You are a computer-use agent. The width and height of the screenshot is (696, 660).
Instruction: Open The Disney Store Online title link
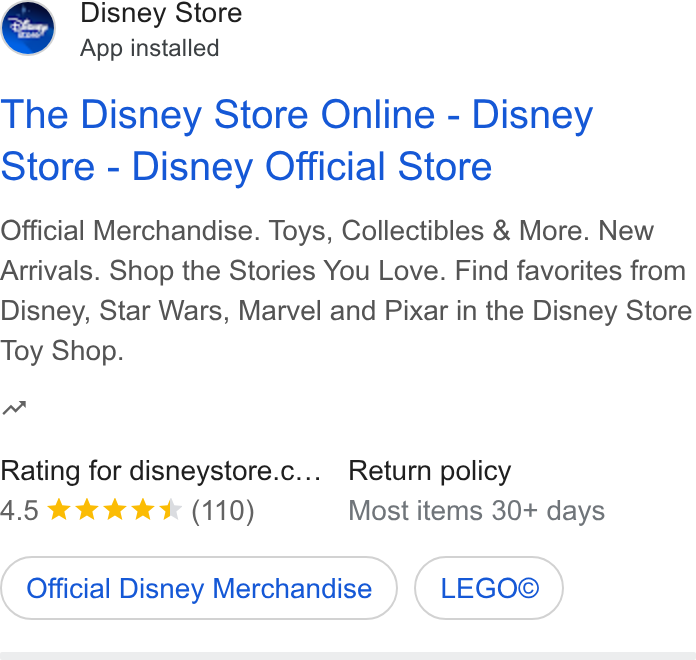click(297, 140)
